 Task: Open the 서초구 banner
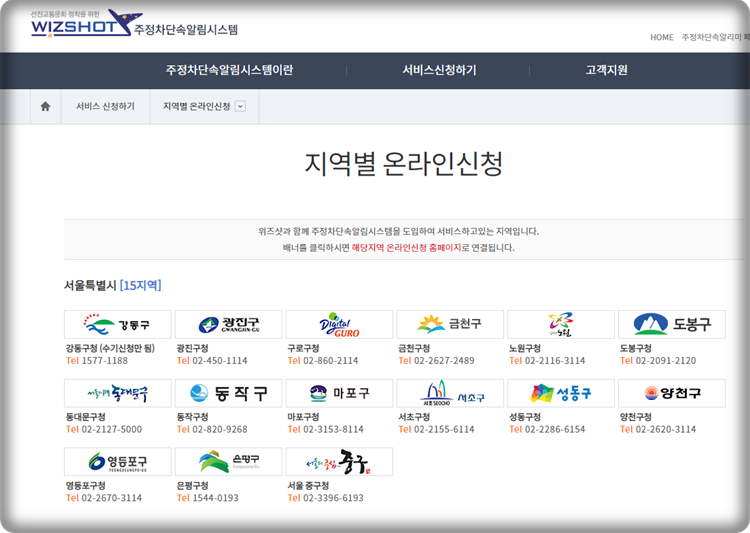click(x=450, y=393)
